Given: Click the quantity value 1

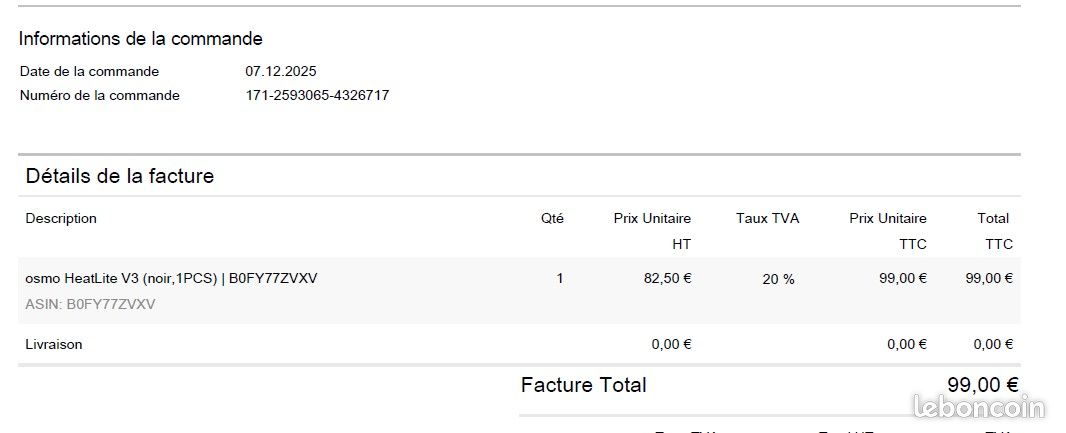Looking at the screenshot, I should click(x=560, y=278).
